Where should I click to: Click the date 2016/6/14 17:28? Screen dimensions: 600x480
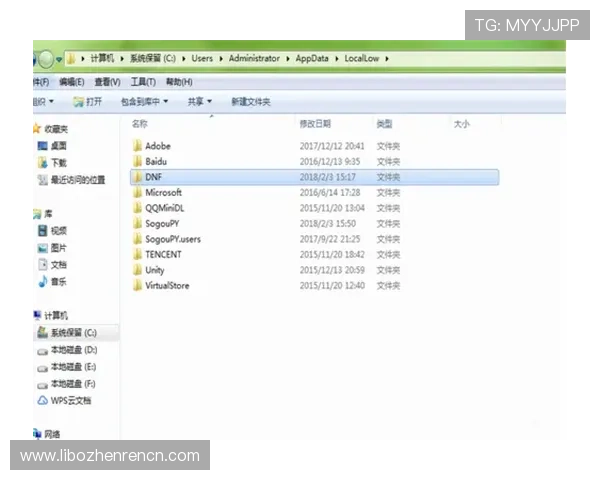329,192
